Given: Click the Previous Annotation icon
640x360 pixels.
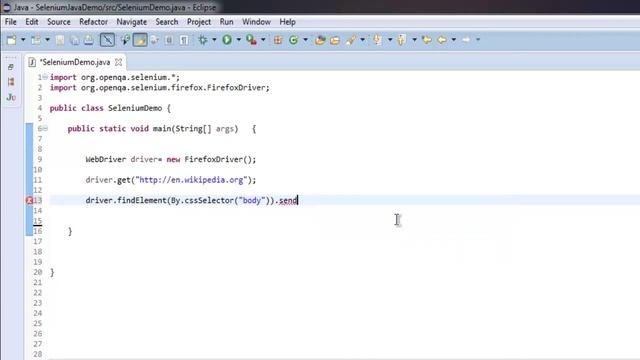Looking at the screenshot, I should tap(402, 40).
